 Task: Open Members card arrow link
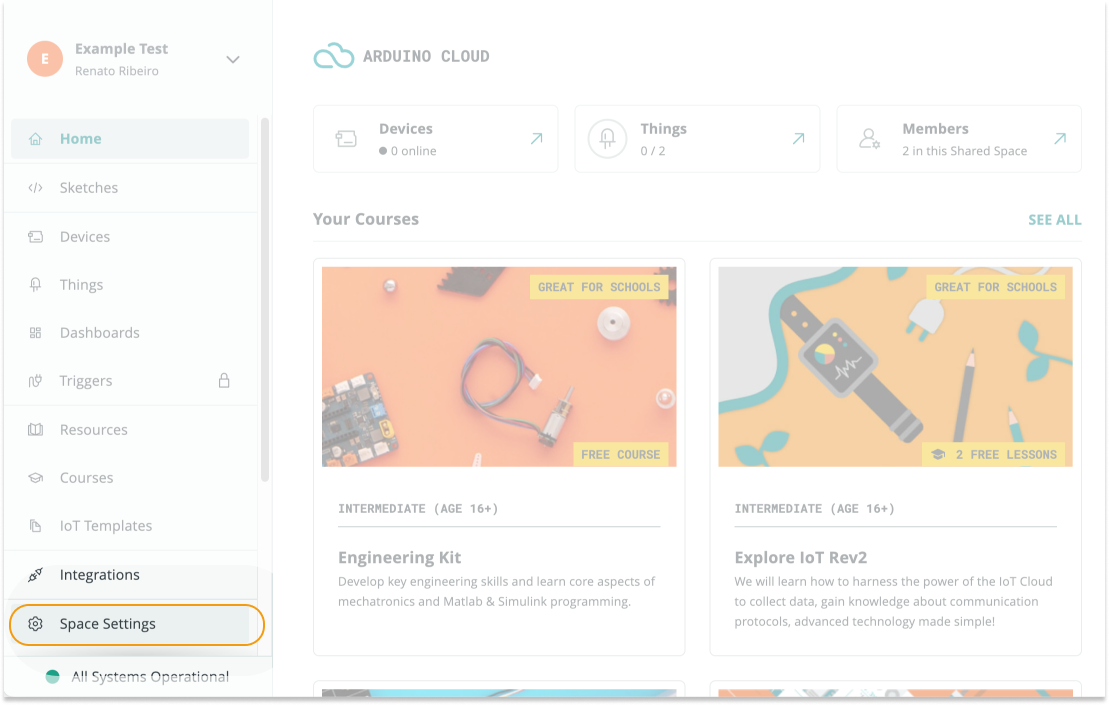[1060, 139]
